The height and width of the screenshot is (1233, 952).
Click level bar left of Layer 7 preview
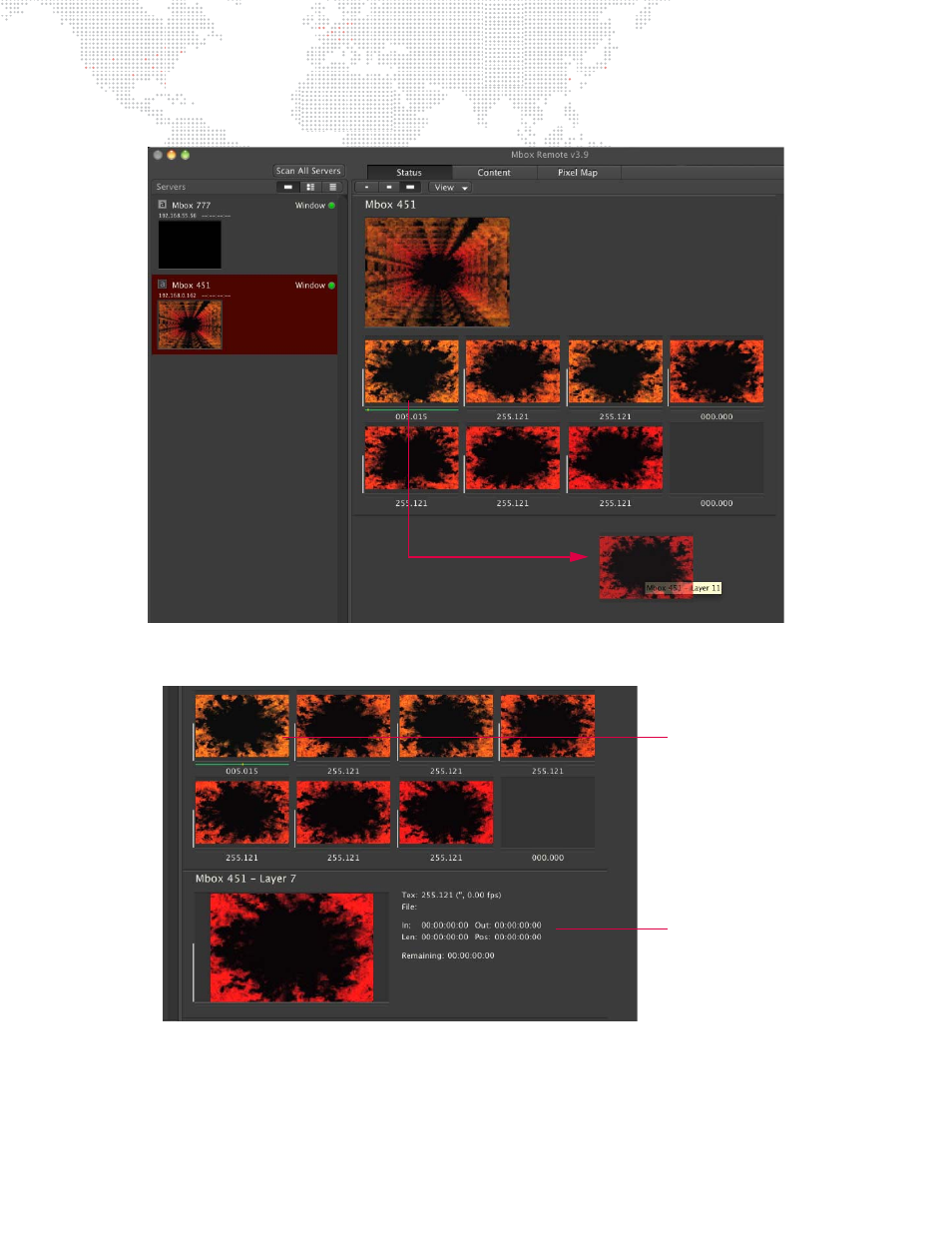194,970
